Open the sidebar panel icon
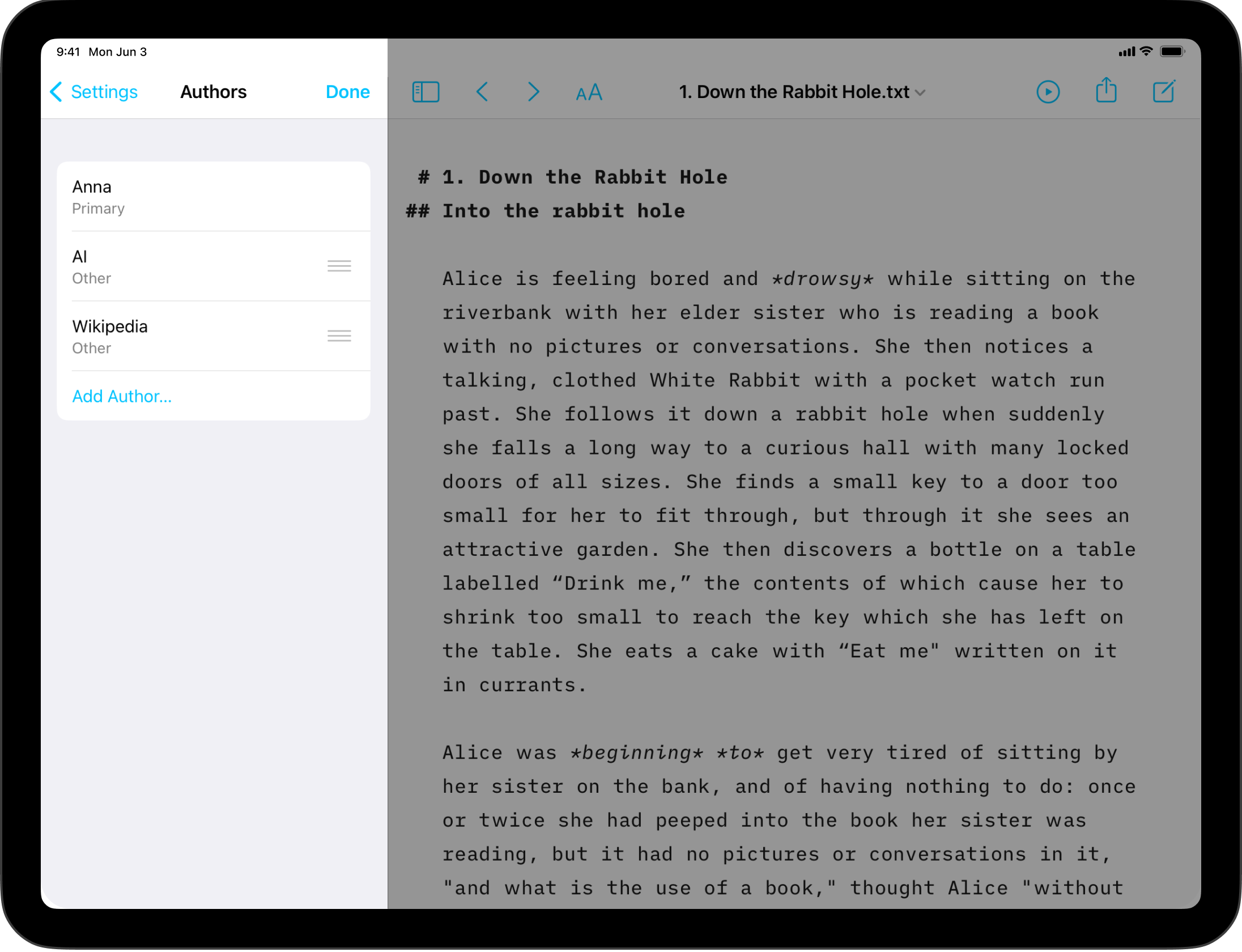The width and height of the screenshot is (1242, 952). pyautogui.click(x=426, y=91)
